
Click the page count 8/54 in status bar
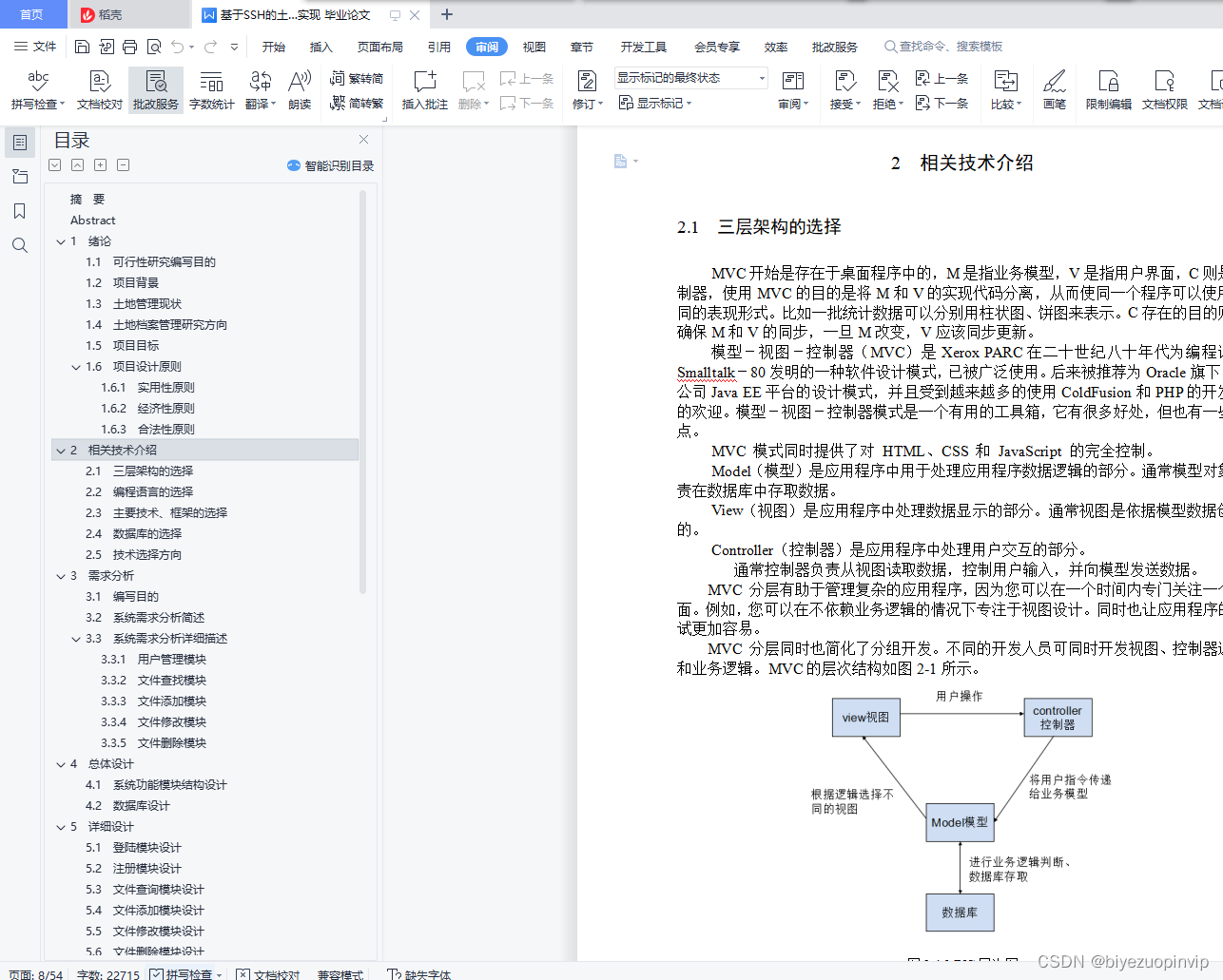coord(35,974)
